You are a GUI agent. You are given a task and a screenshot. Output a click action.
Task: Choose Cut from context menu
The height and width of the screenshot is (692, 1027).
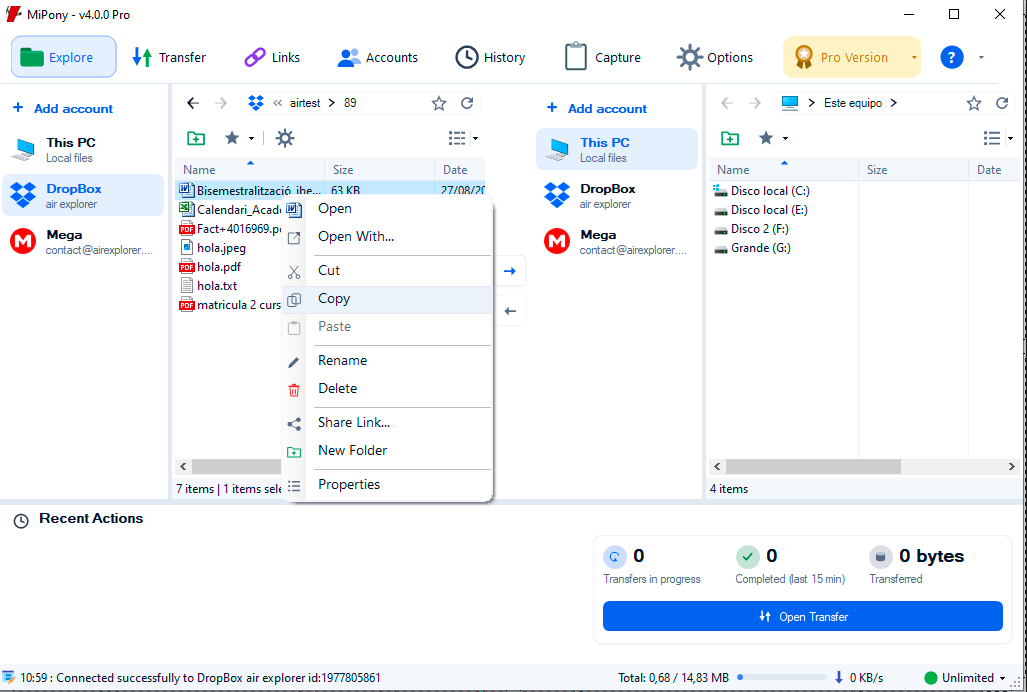[386, 270]
